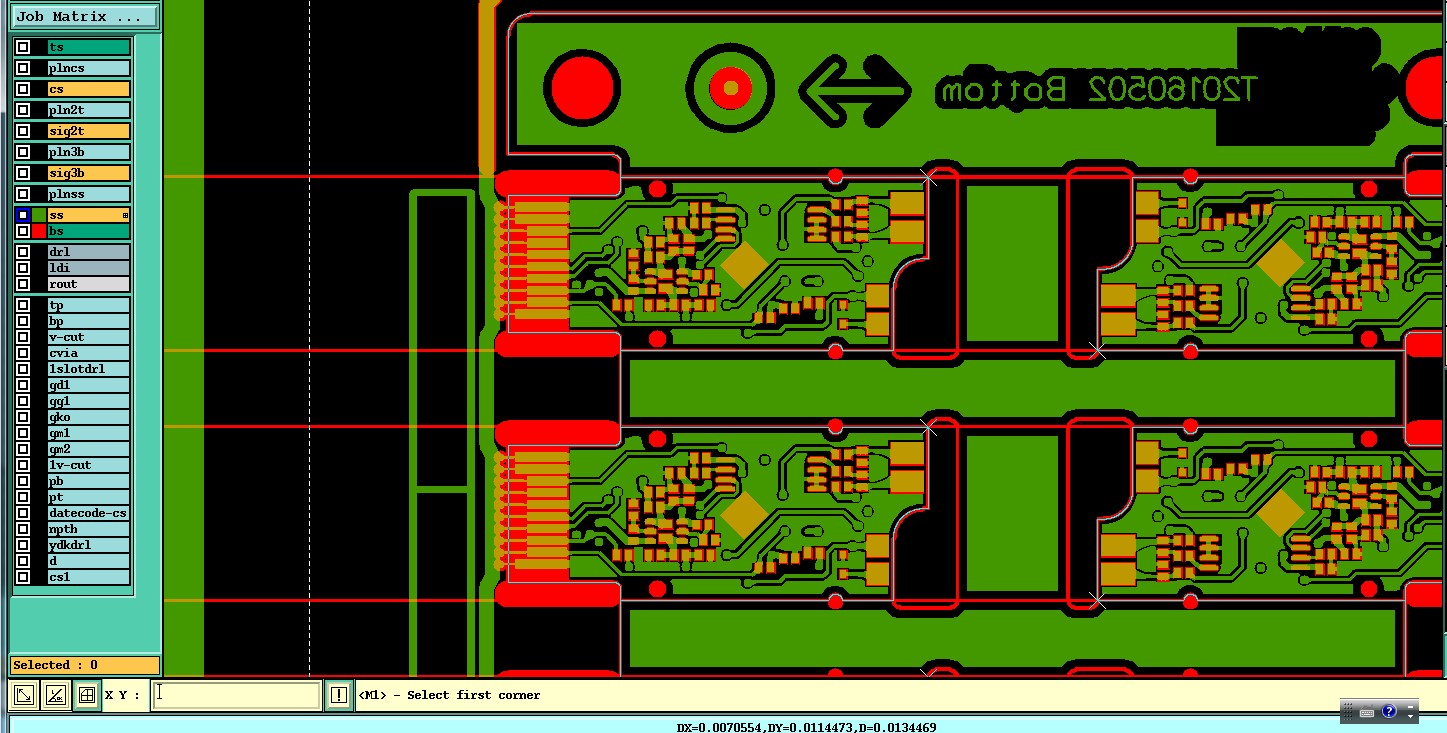Select the gm1 layer name
This screenshot has height=733, width=1447.
pos(89,433)
